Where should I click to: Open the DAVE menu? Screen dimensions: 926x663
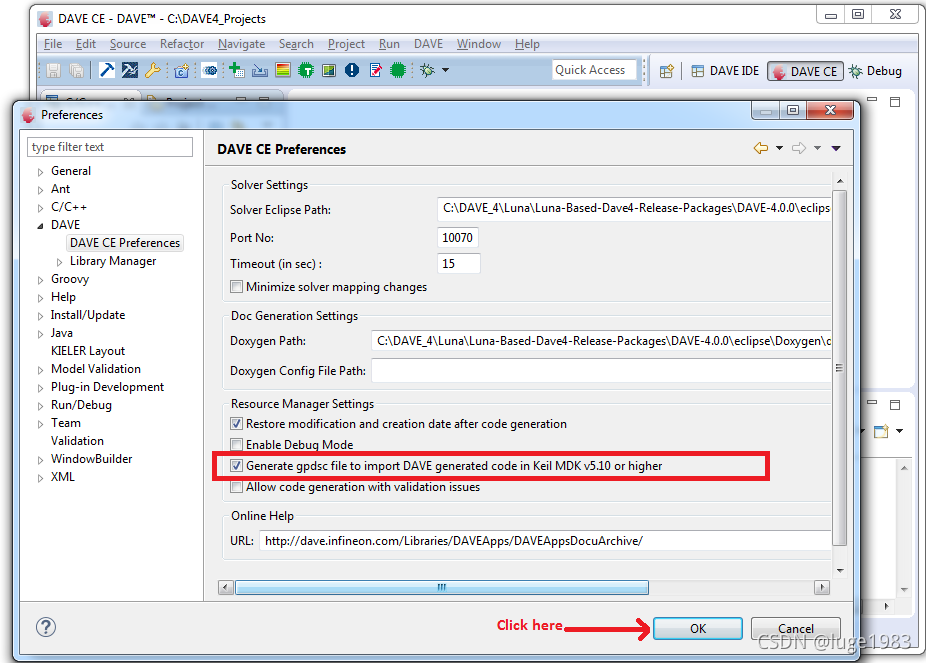[x=428, y=44]
